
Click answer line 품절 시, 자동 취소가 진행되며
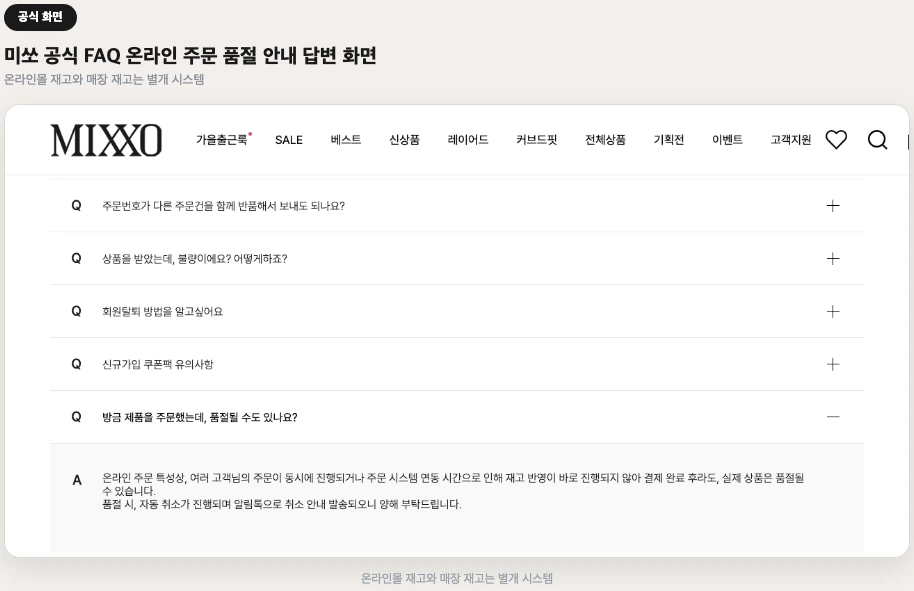pos(282,504)
